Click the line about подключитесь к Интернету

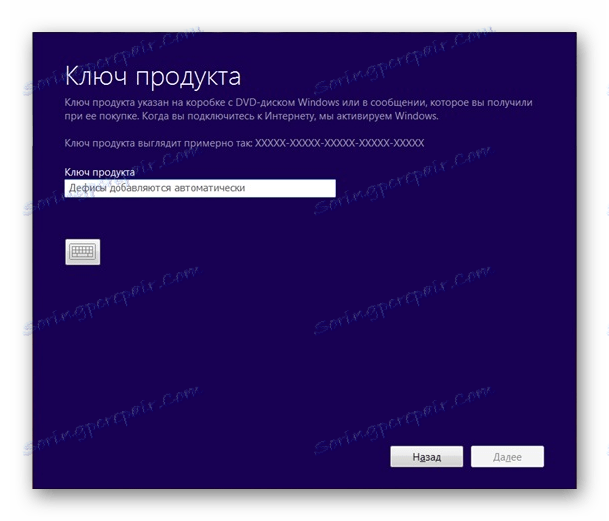[251, 116]
